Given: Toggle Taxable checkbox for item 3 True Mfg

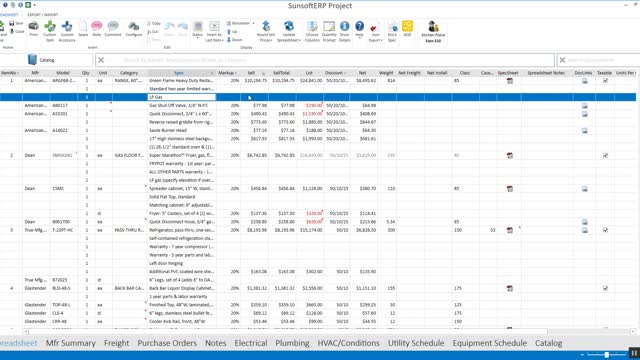Looking at the screenshot, I should 605,230.
